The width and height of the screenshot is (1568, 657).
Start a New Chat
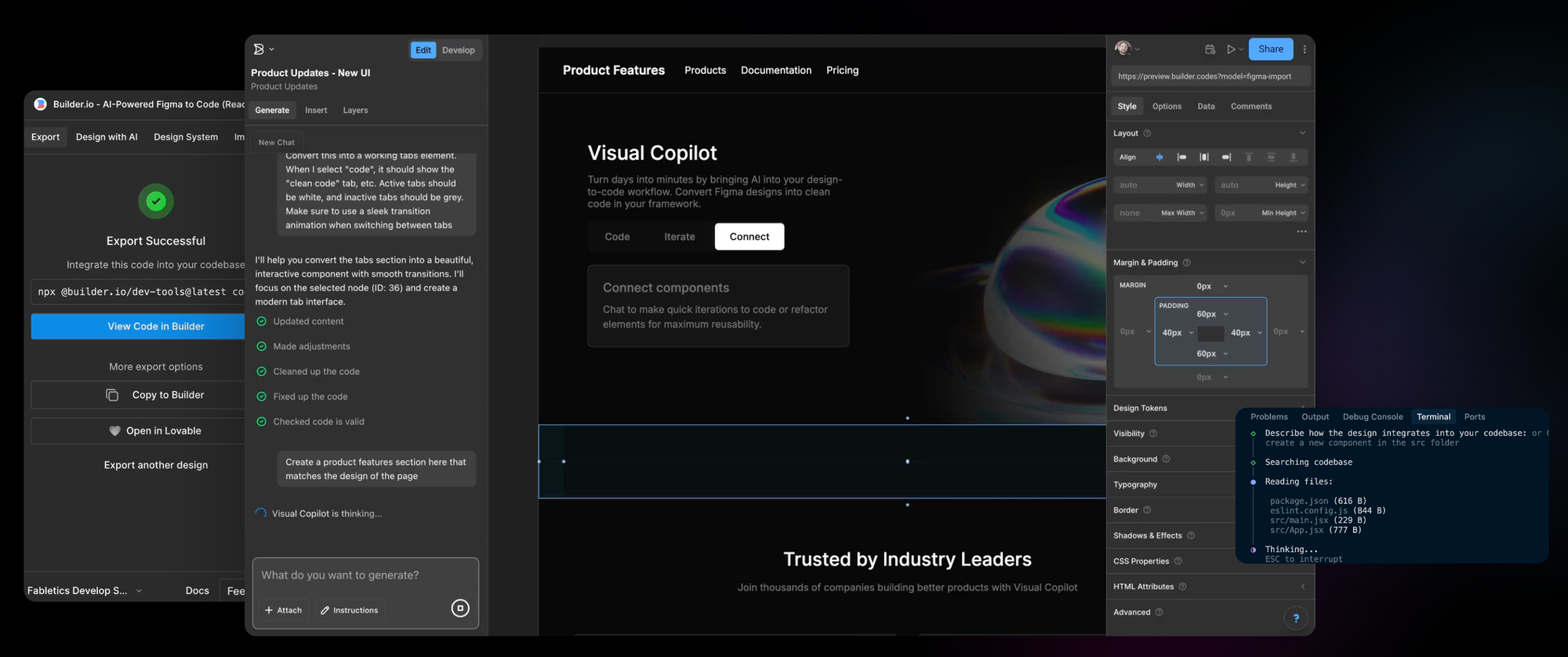click(277, 143)
